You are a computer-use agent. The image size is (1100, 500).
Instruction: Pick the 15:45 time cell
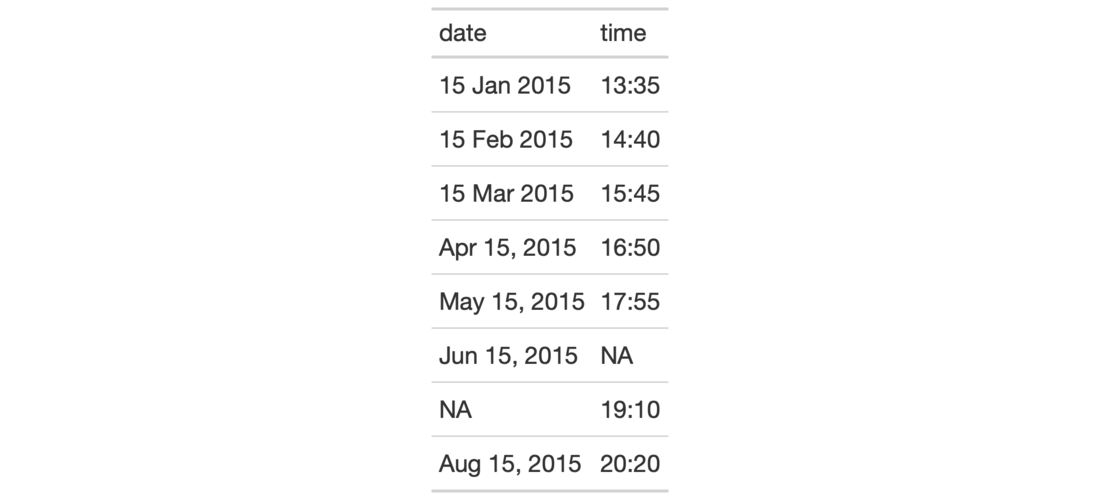[x=630, y=193]
